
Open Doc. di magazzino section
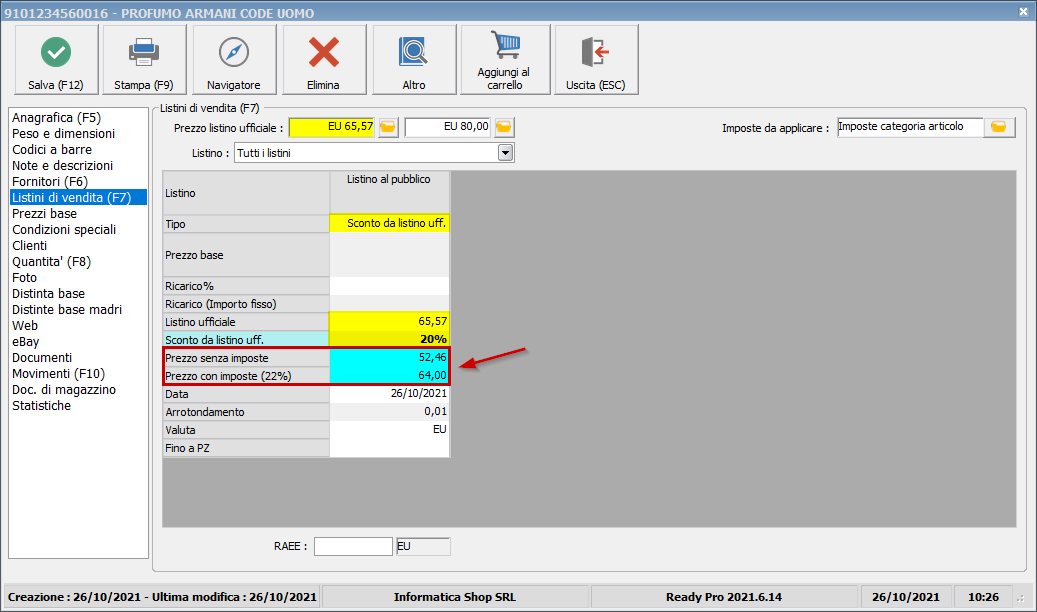click(63, 390)
